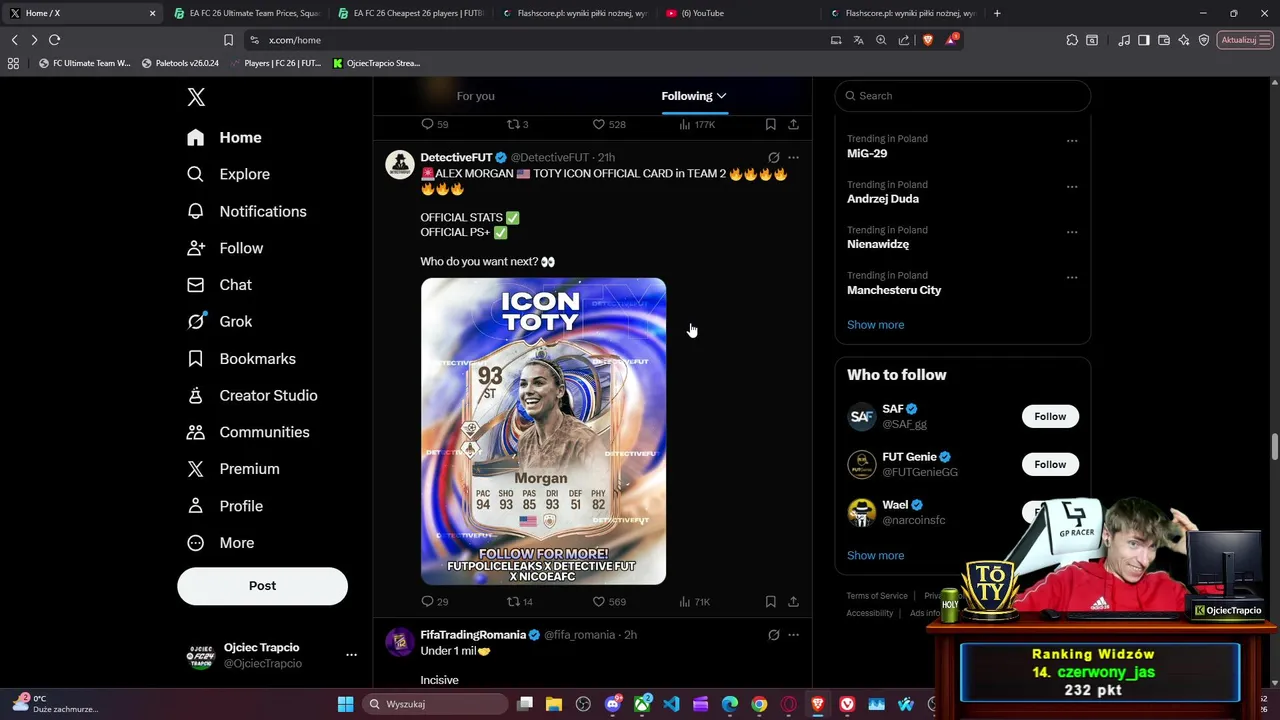Reply to the DetectiveFUT post
1280x720 pixels.
click(427, 602)
